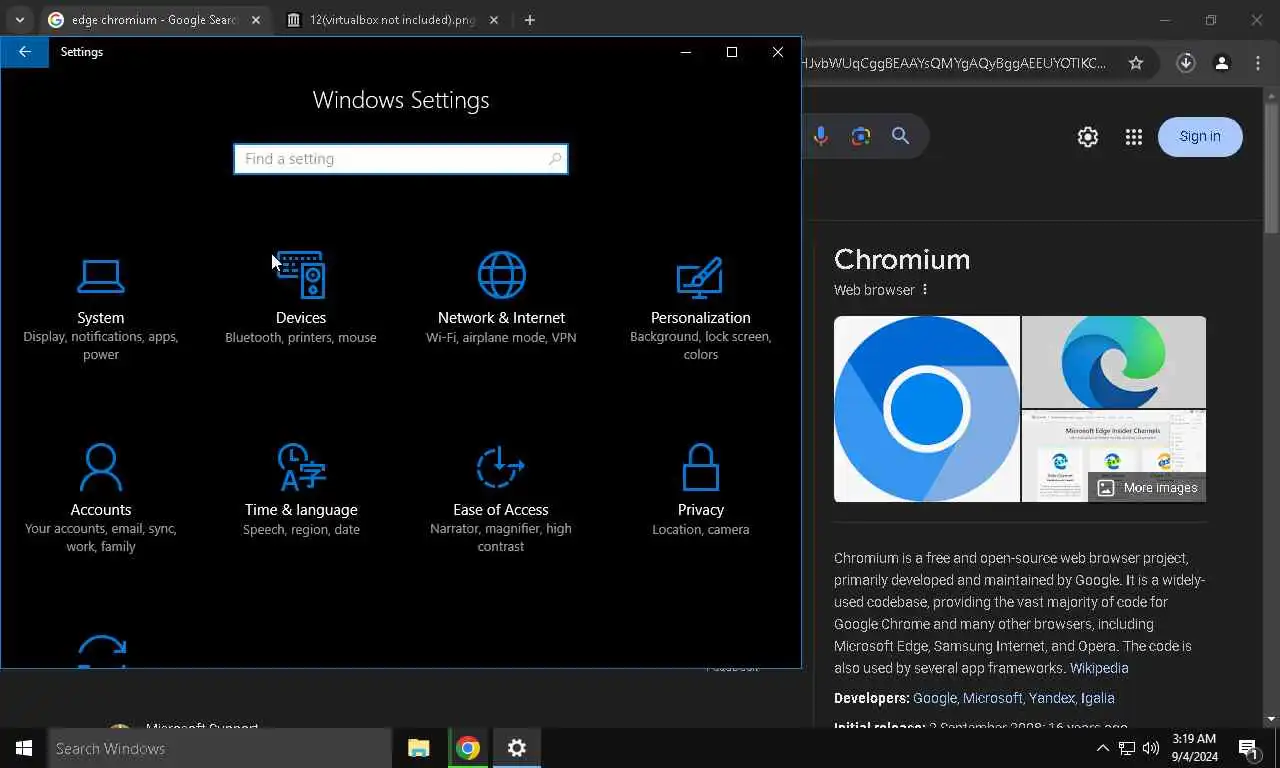Bookmark this page with the star icon
The image size is (1280, 768).
[x=1136, y=63]
